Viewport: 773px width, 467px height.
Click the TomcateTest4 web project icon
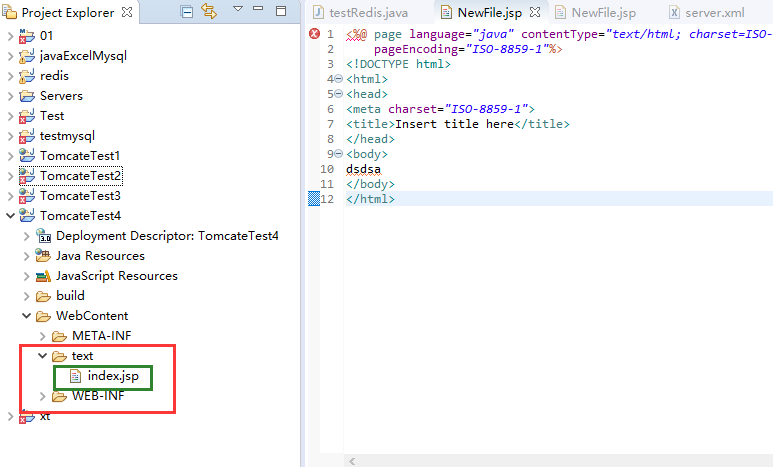[27, 215]
